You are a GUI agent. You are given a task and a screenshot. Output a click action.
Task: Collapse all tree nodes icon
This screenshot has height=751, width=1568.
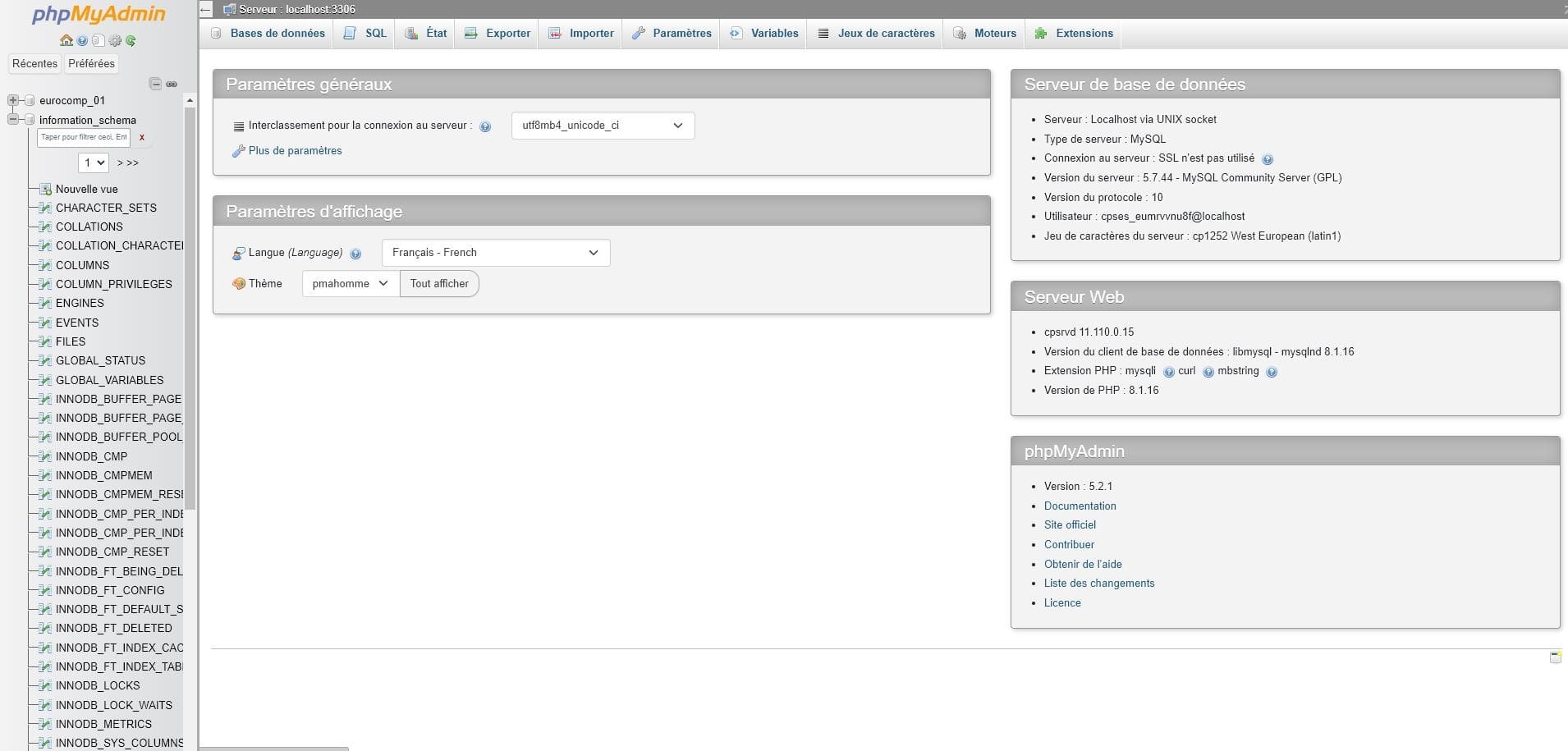tap(155, 84)
